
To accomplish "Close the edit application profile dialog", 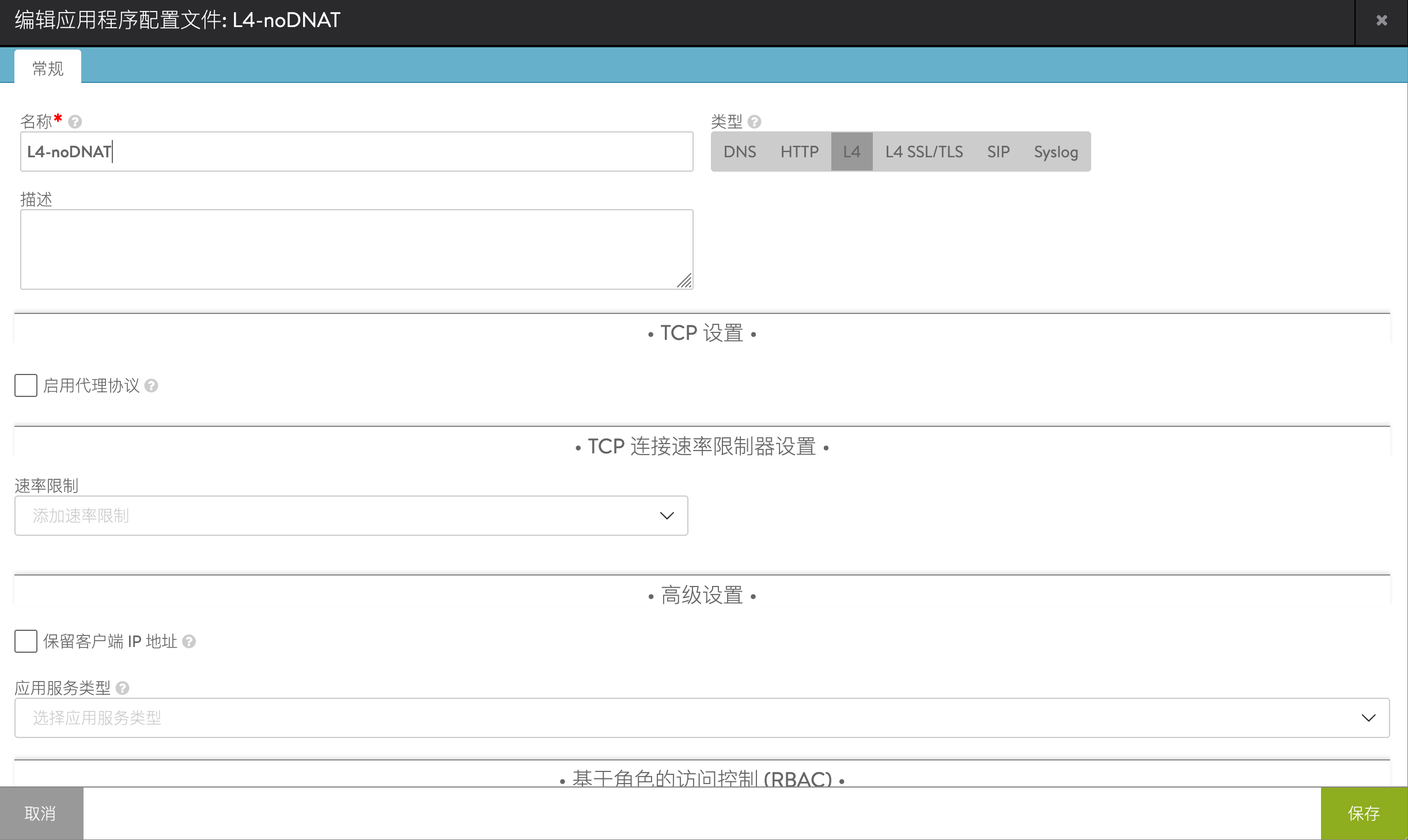I will click(1381, 21).
